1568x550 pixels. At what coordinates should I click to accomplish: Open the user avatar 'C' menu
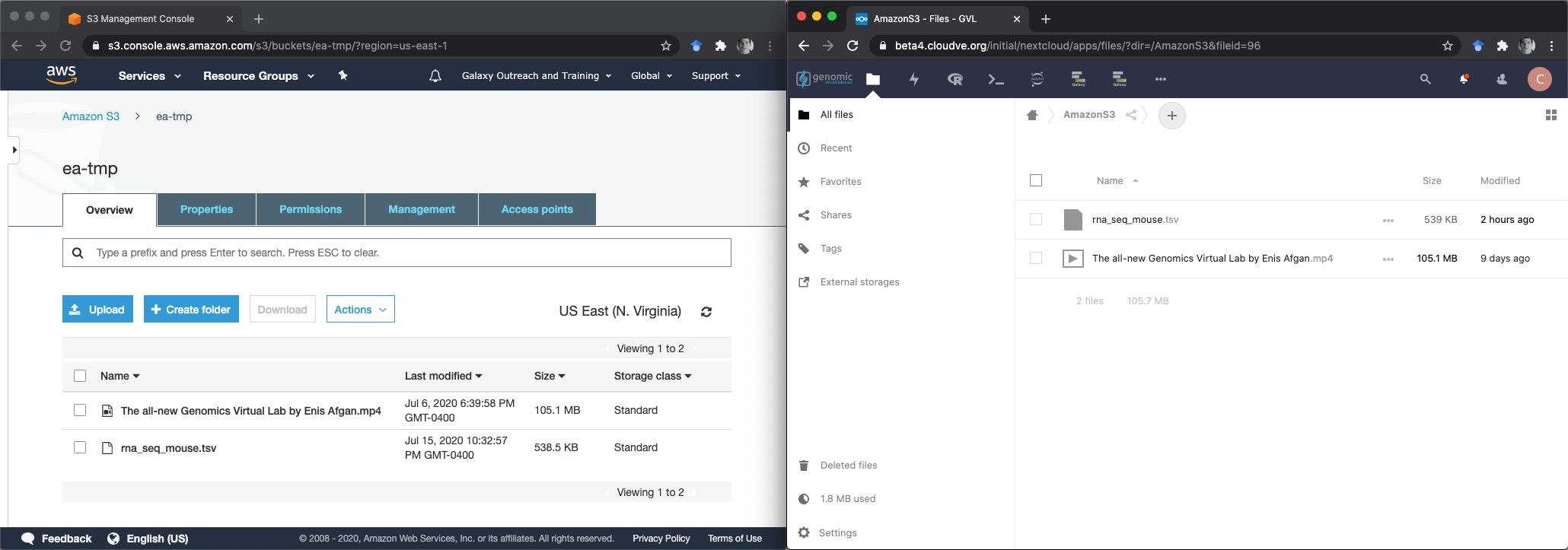1540,79
